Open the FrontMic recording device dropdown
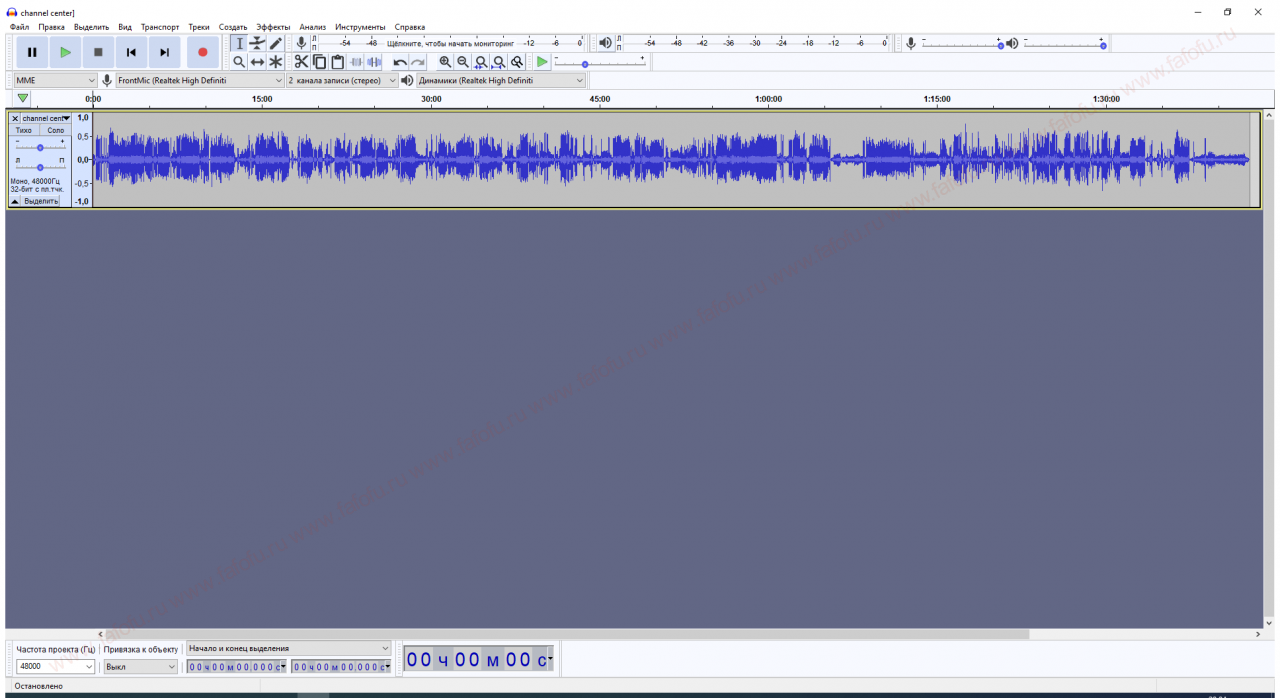Image resolution: width=1280 pixels, height=698 pixels. [200, 80]
